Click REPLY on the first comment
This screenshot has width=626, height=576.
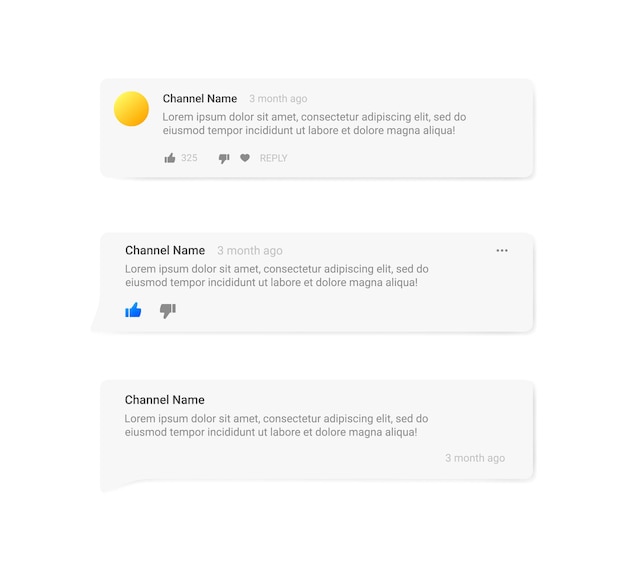point(273,158)
